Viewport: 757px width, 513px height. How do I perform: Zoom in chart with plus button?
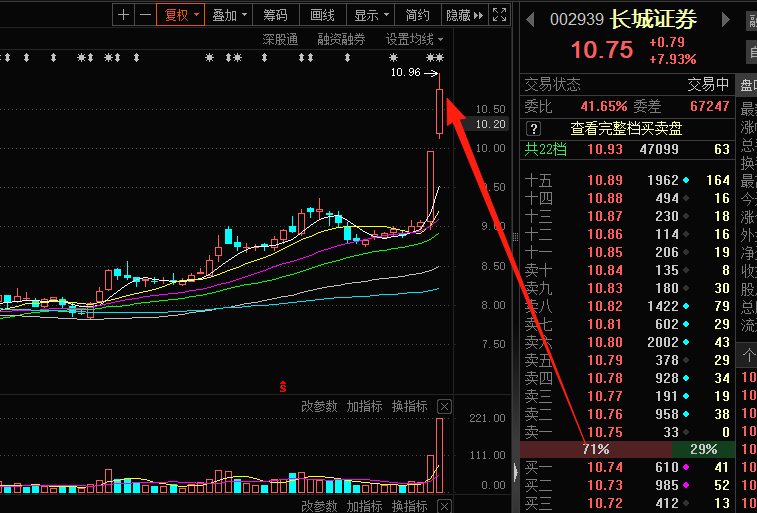pos(124,15)
